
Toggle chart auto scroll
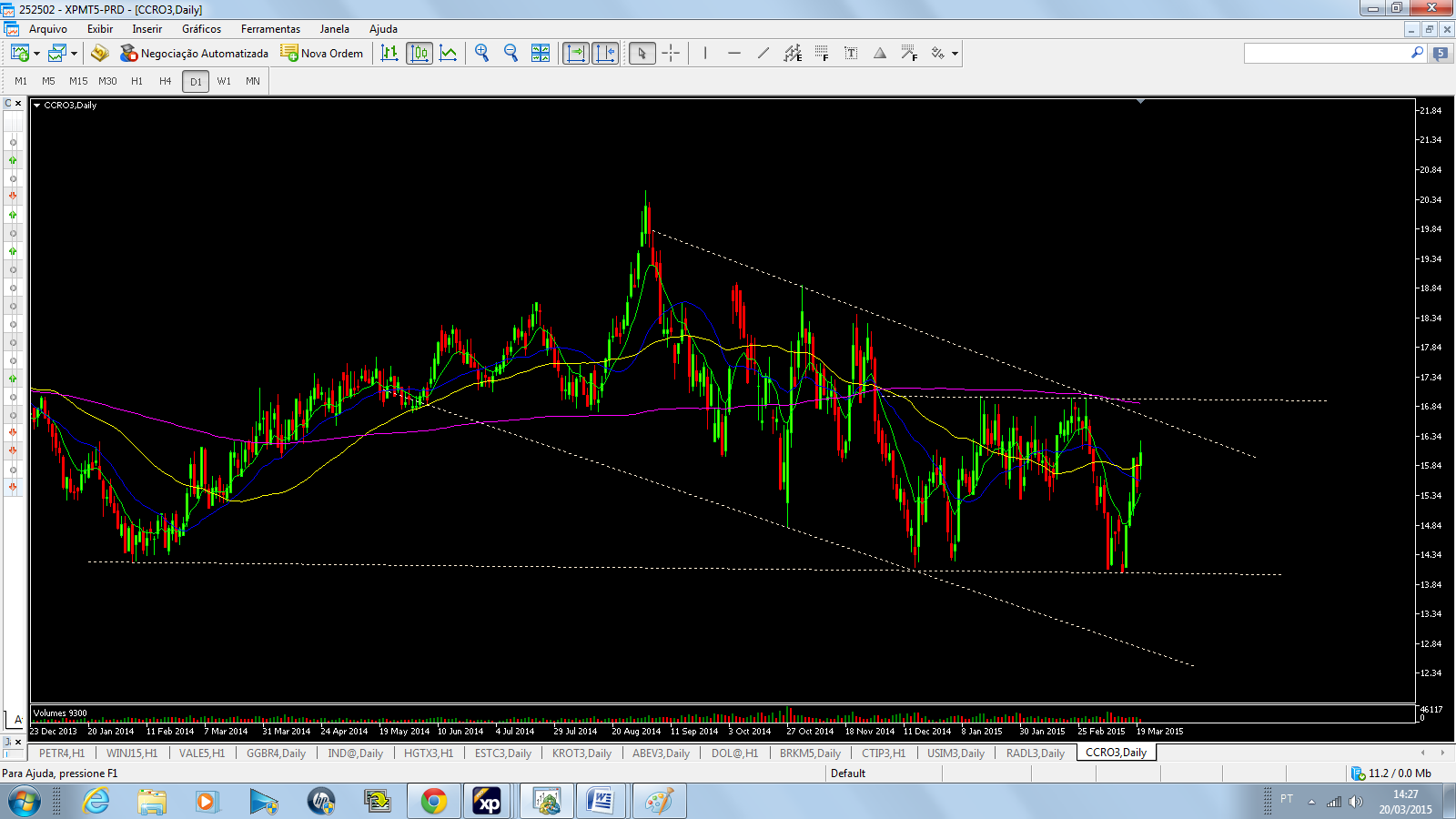[576, 54]
